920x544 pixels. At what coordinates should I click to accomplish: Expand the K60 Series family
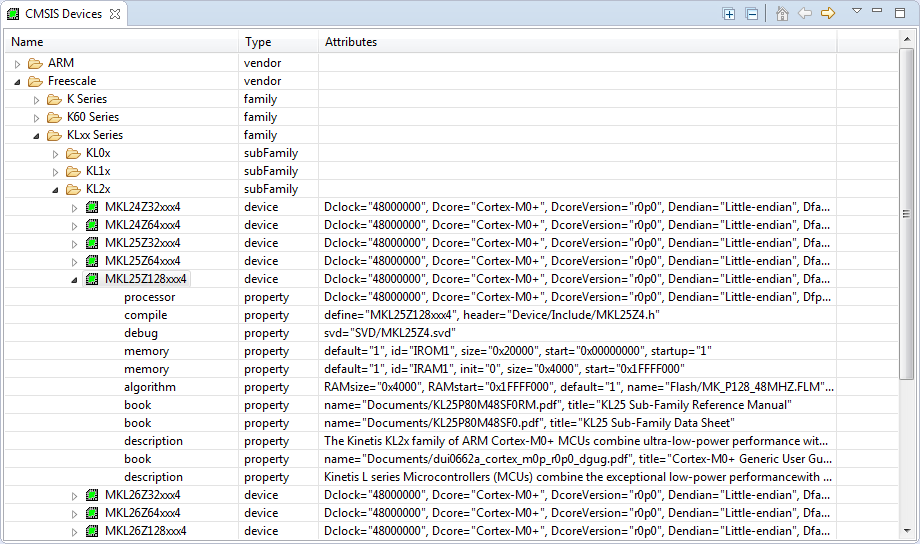(36, 118)
